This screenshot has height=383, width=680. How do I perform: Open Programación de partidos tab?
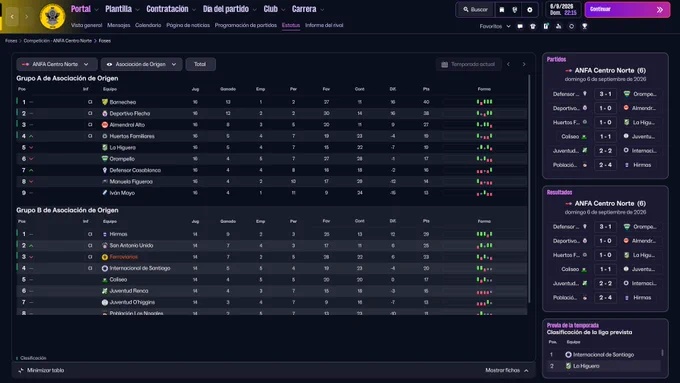[x=245, y=25]
